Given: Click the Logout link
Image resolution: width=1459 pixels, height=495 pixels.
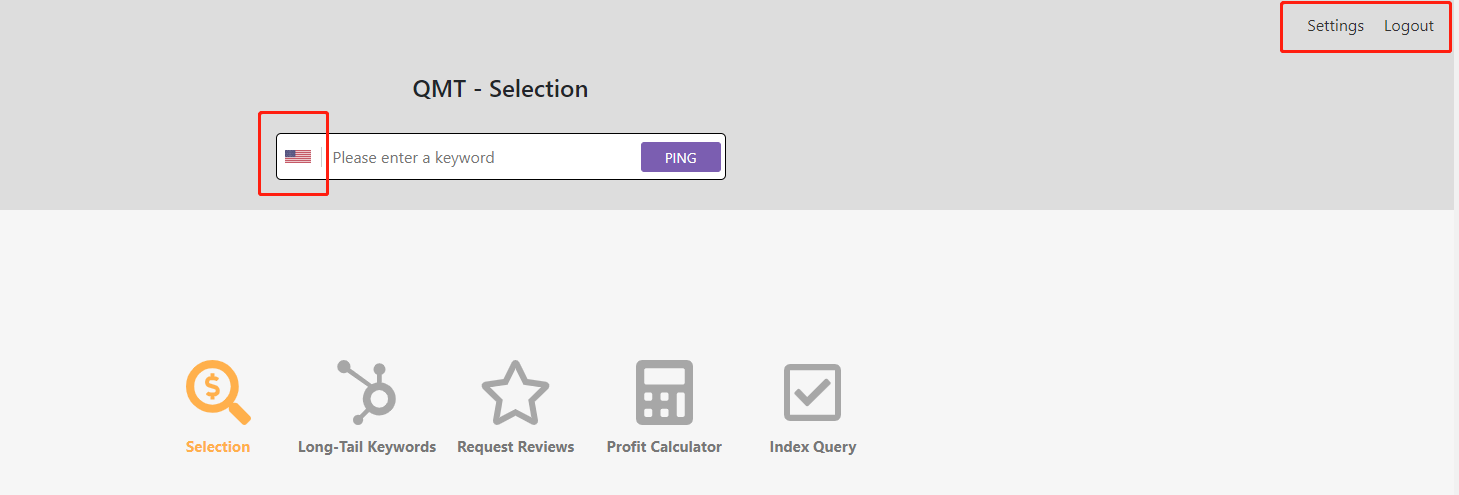Looking at the screenshot, I should pos(1408,26).
